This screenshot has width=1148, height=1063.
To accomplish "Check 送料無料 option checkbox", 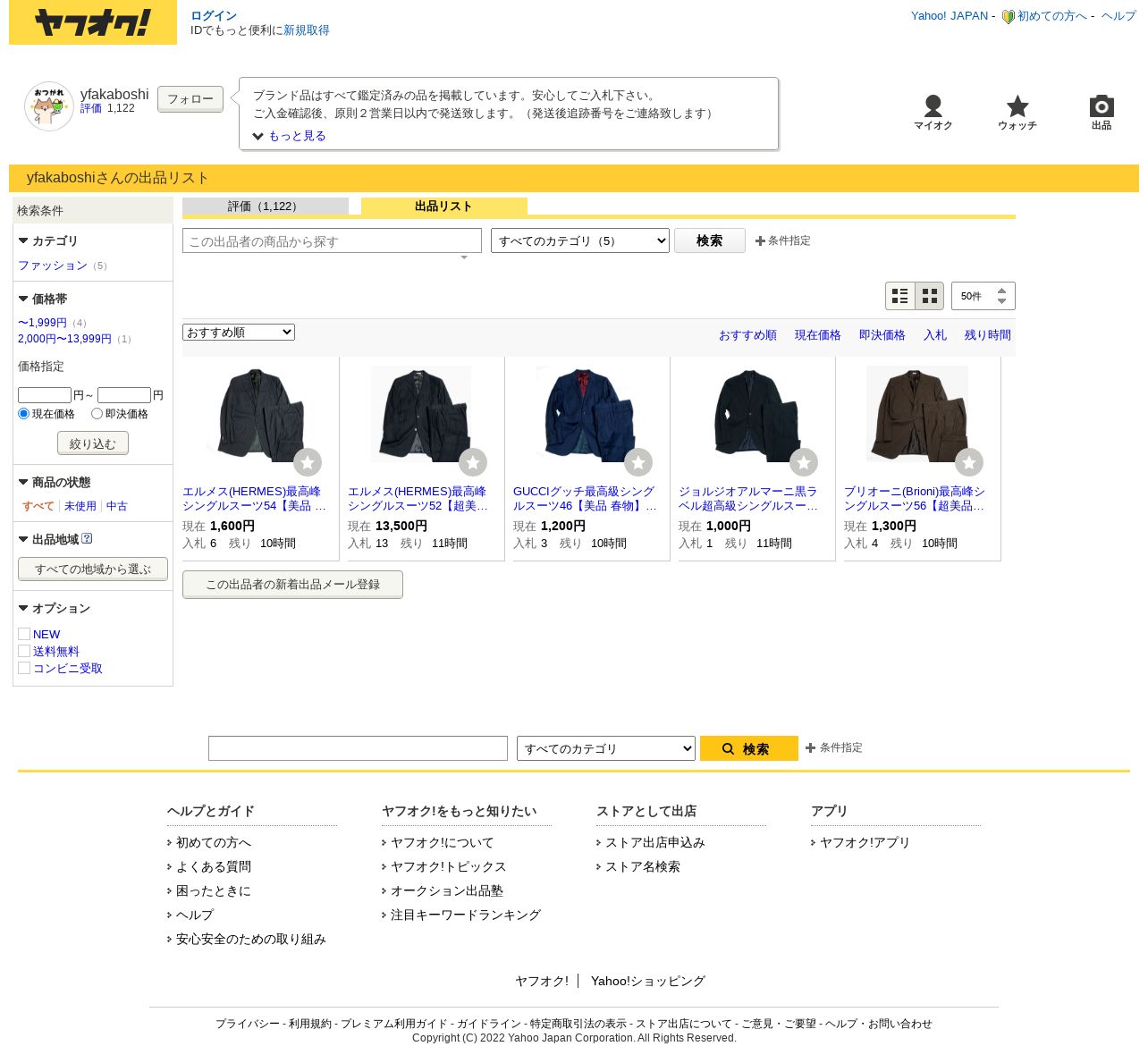I will click(24, 651).
